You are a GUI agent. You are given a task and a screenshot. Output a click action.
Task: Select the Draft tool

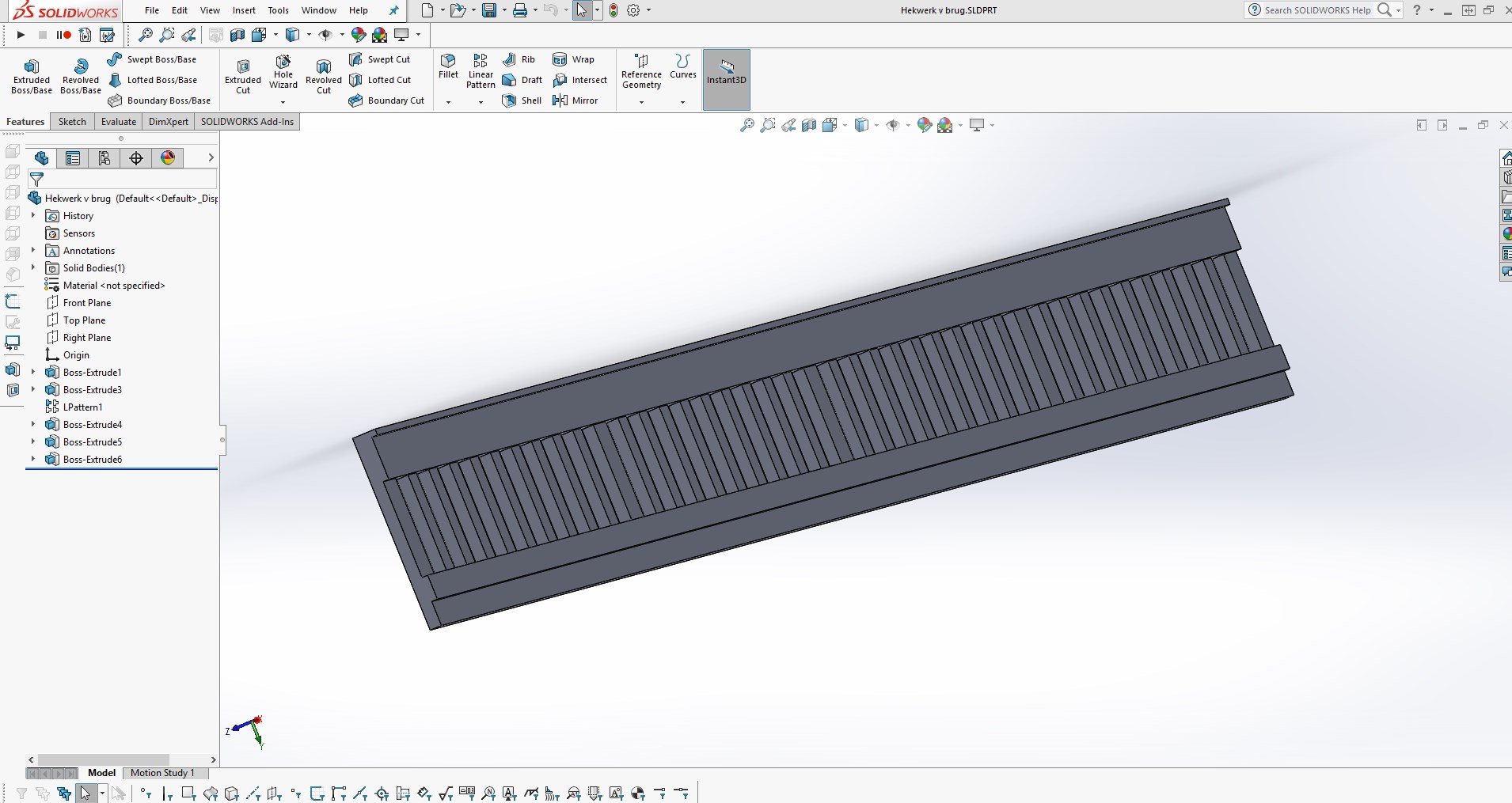(522, 80)
